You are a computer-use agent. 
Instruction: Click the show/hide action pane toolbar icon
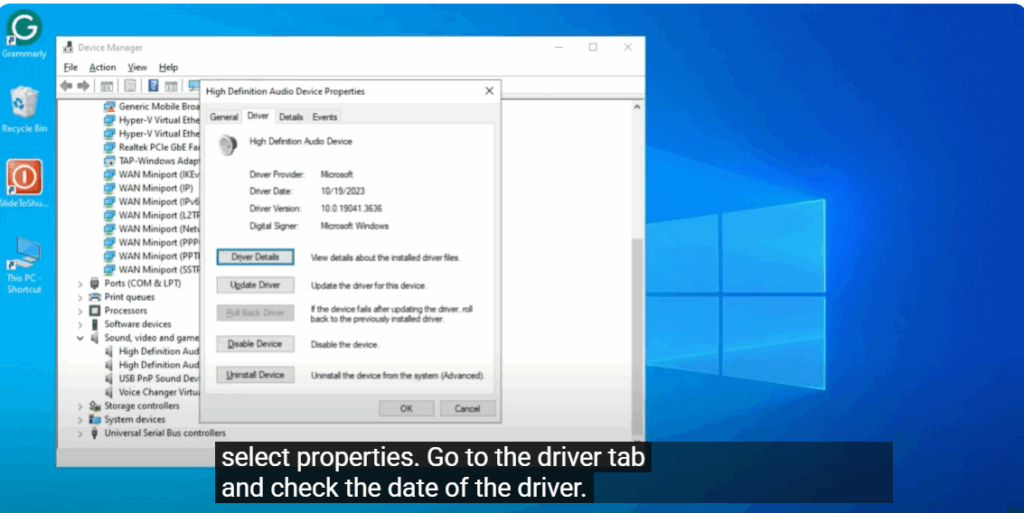(x=171, y=86)
